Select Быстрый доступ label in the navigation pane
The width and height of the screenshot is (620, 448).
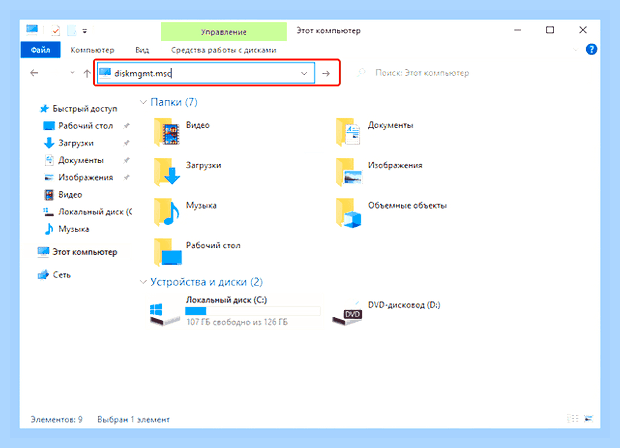(85, 108)
